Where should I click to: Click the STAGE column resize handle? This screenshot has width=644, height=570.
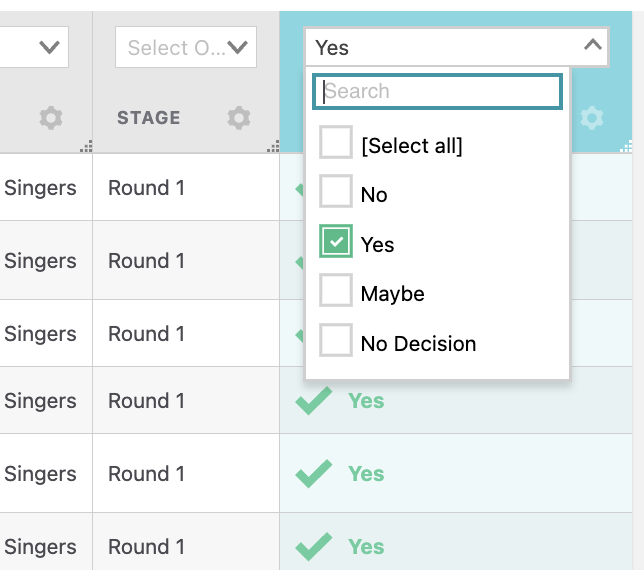(273, 147)
